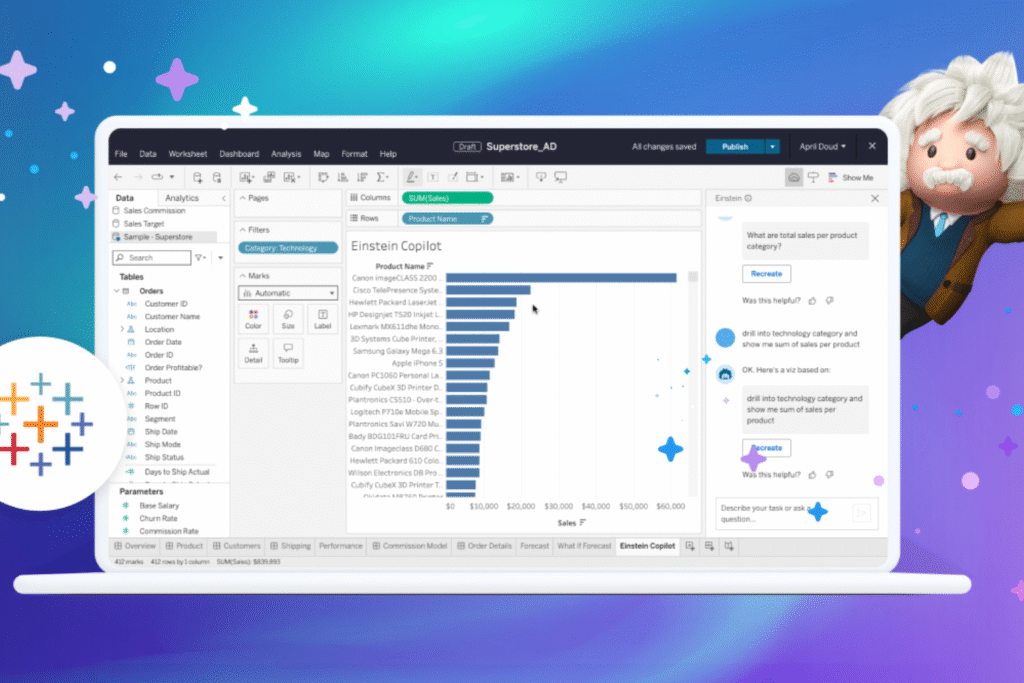
Task: Click the Canon imageCLASS 2200 bar
Action: [x=561, y=278]
